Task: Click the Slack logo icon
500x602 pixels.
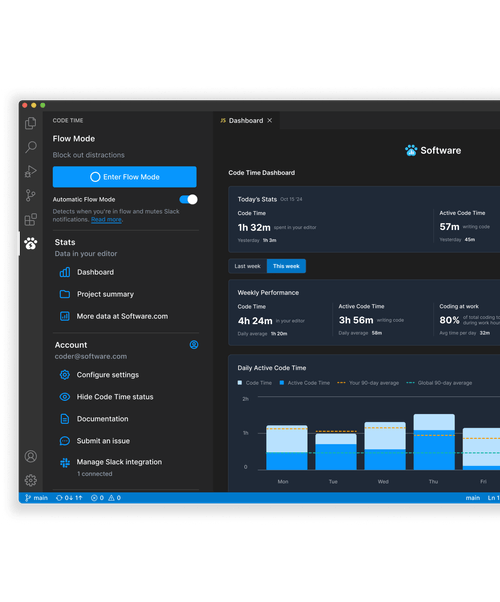Action: click(65, 463)
